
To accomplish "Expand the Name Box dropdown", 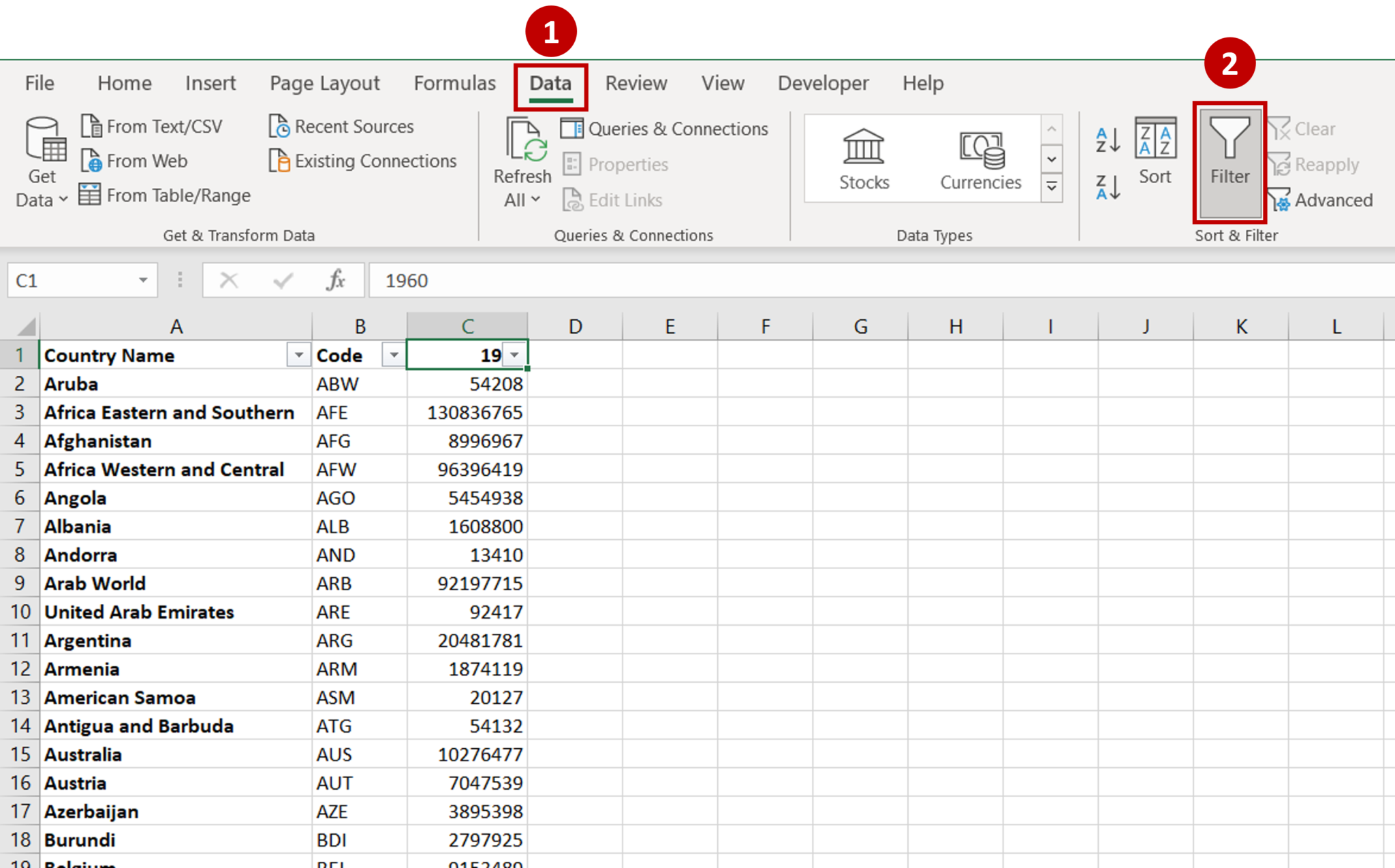I will click(x=143, y=280).
